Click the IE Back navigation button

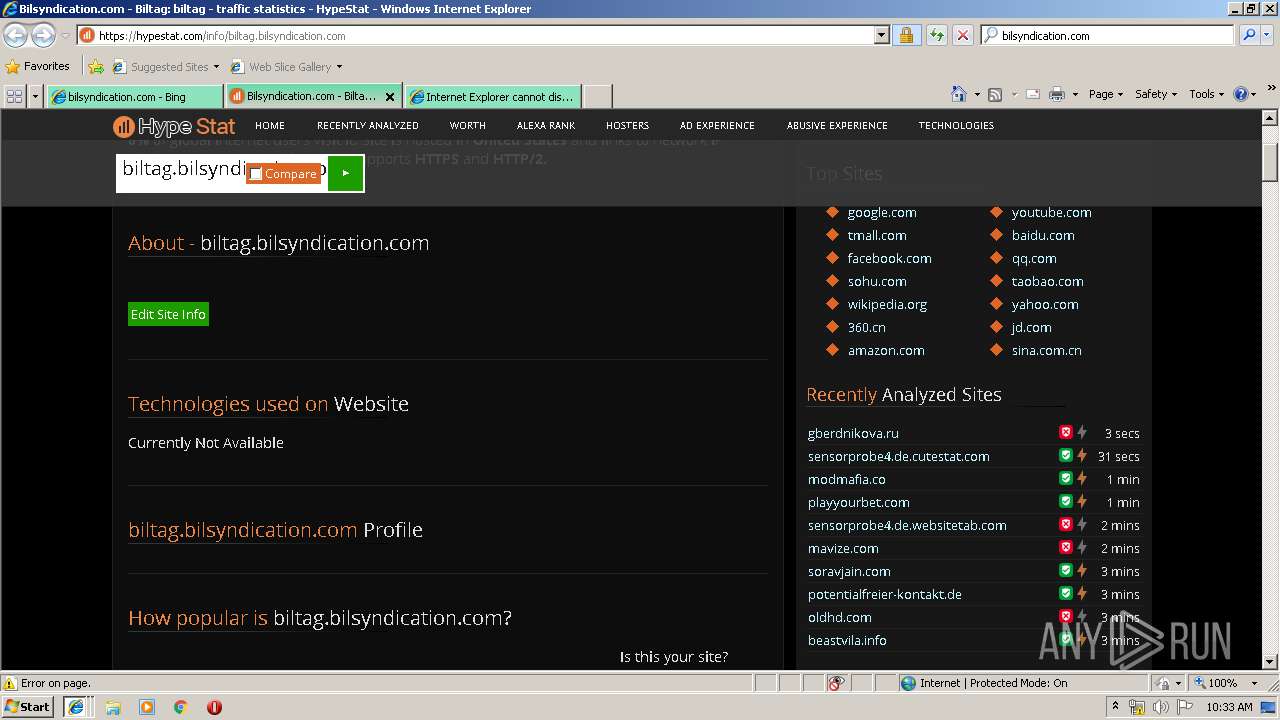[15, 35]
